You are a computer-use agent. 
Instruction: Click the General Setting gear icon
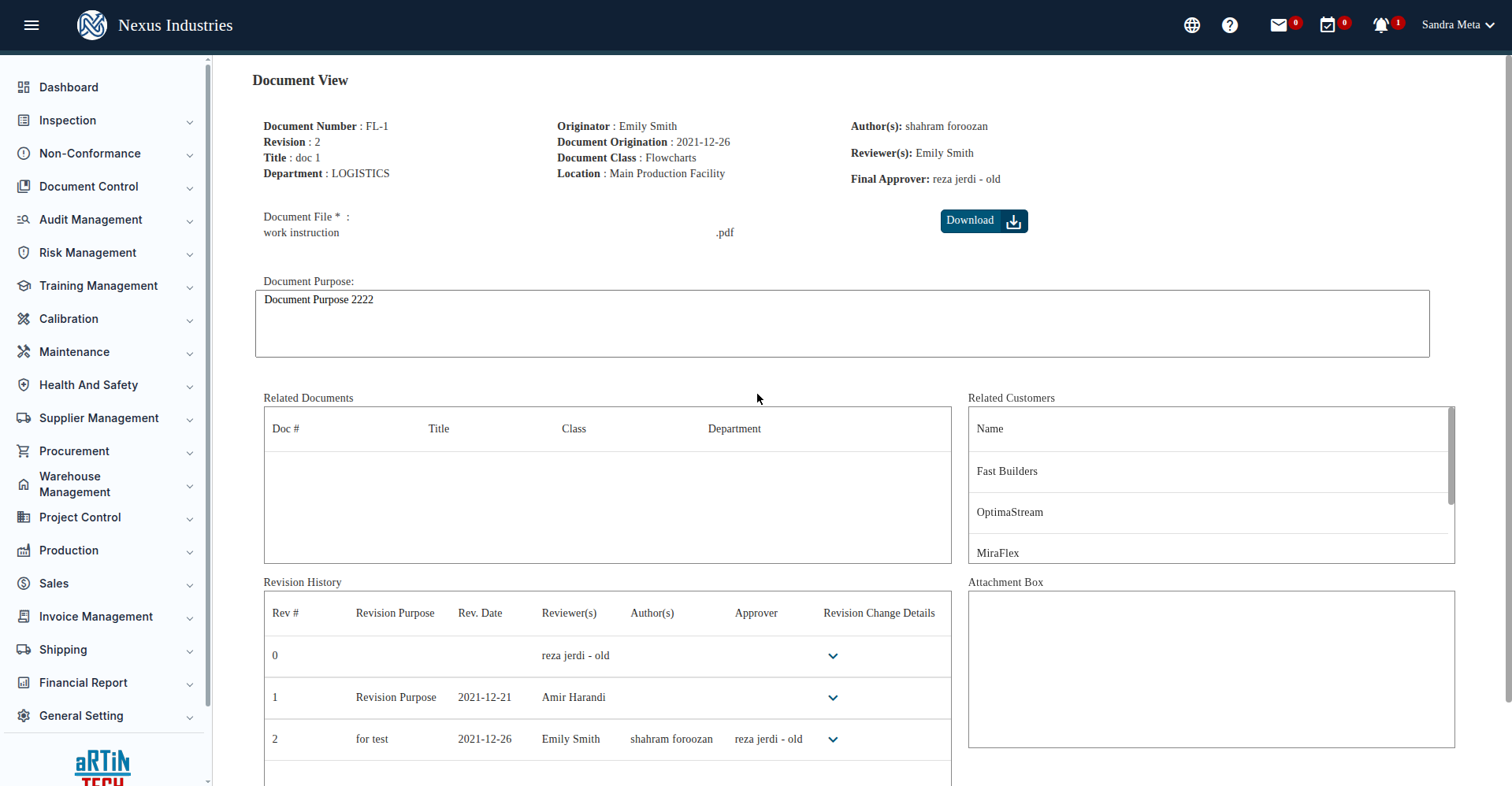24,716
